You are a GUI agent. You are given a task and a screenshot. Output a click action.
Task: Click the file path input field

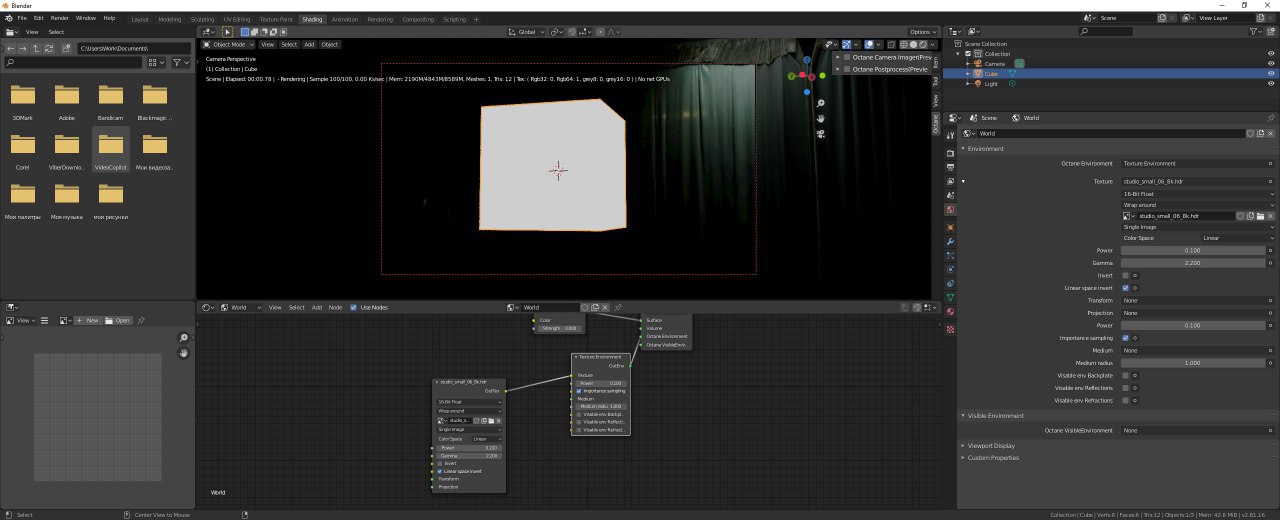coord(134,48)
